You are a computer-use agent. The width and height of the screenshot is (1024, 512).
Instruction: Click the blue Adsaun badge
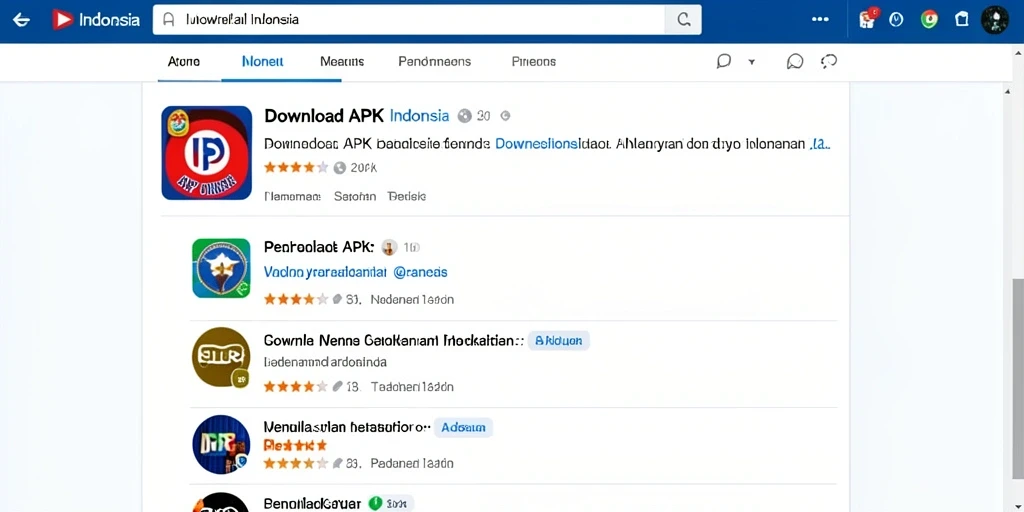click(464, 428)
